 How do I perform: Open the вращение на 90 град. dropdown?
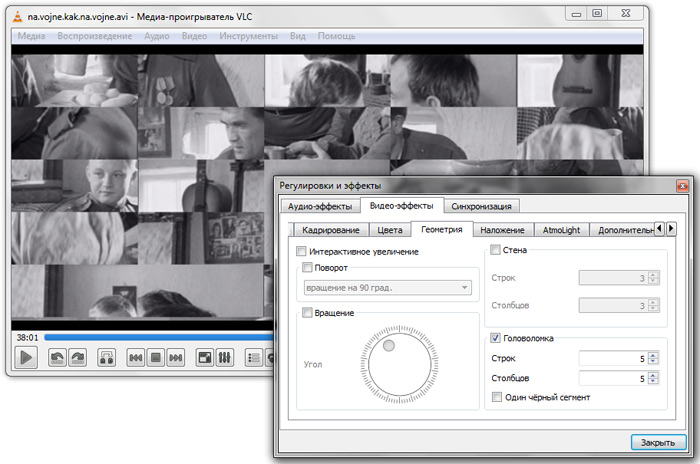click(x=387, y=288)
